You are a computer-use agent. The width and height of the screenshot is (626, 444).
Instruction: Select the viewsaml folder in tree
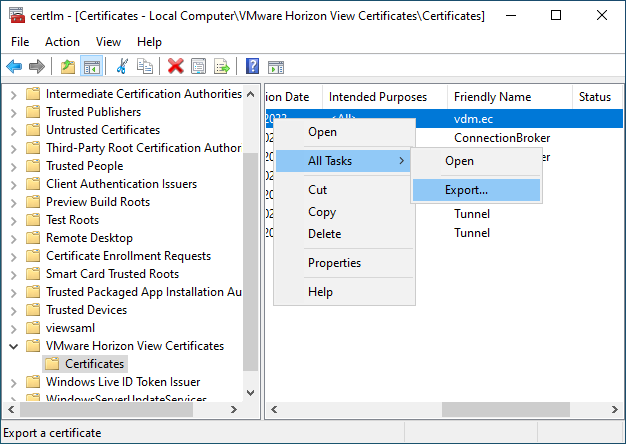click(70, 328)
